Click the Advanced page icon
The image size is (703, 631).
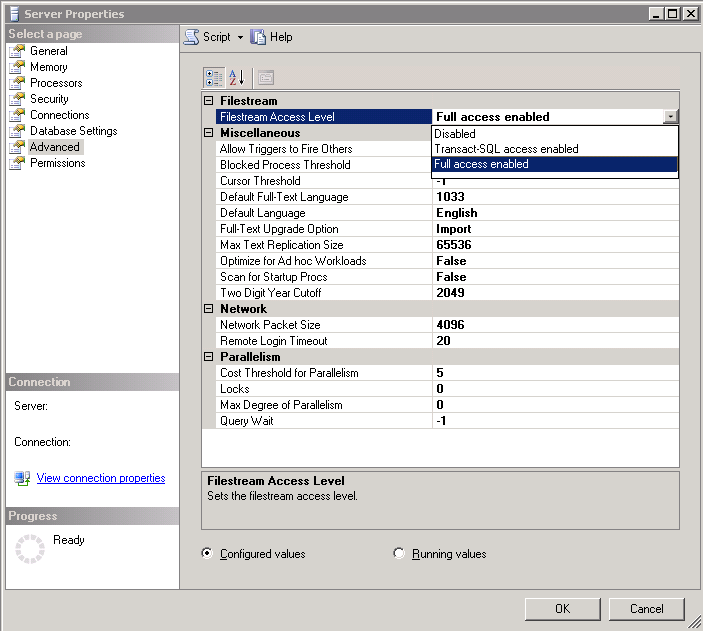coord(17,147)
